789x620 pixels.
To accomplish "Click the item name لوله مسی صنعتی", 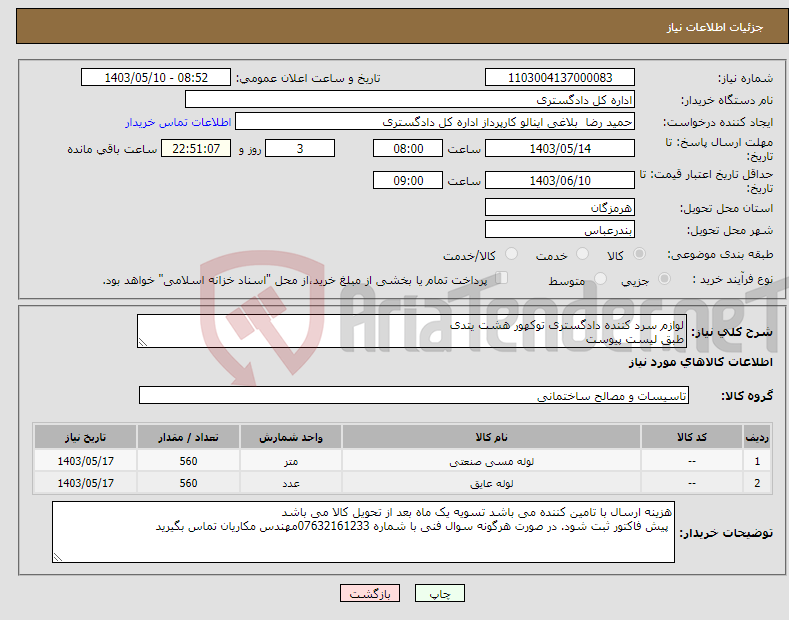I will (491, 461).
